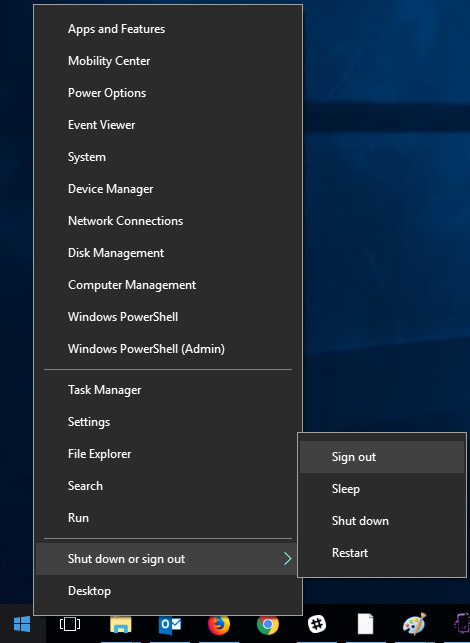Open Google Chrome from the taskbar

pyautogui.click(x=268, y=624)
